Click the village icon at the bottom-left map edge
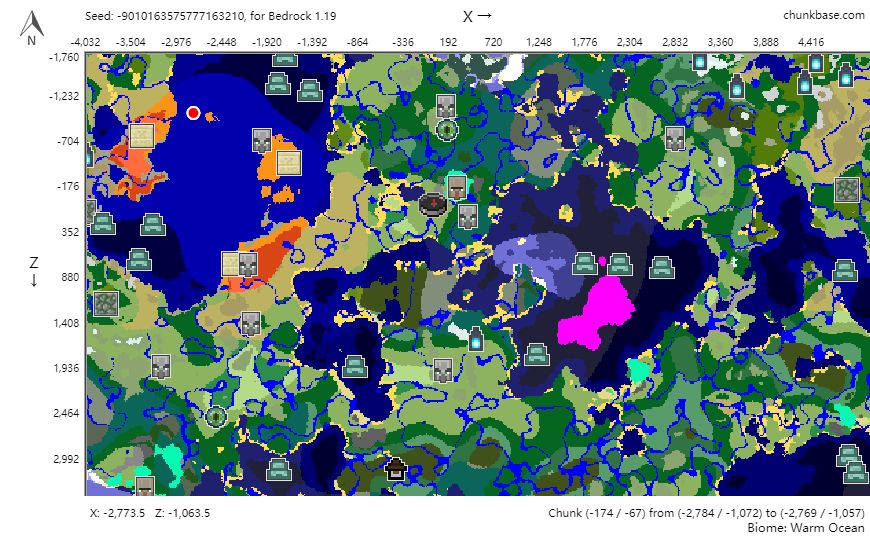This screenshot has width=870, height=540. 145,486
